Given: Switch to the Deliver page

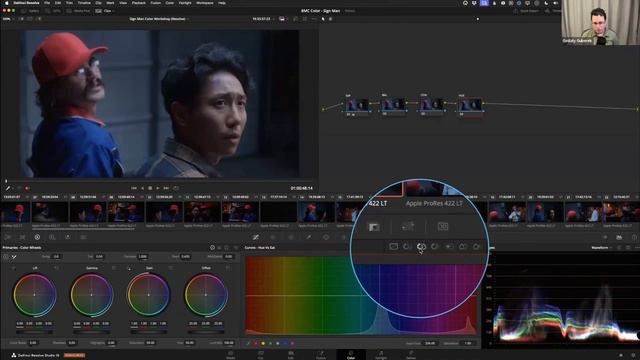Looking at the screenshot, I should point(411,355).
